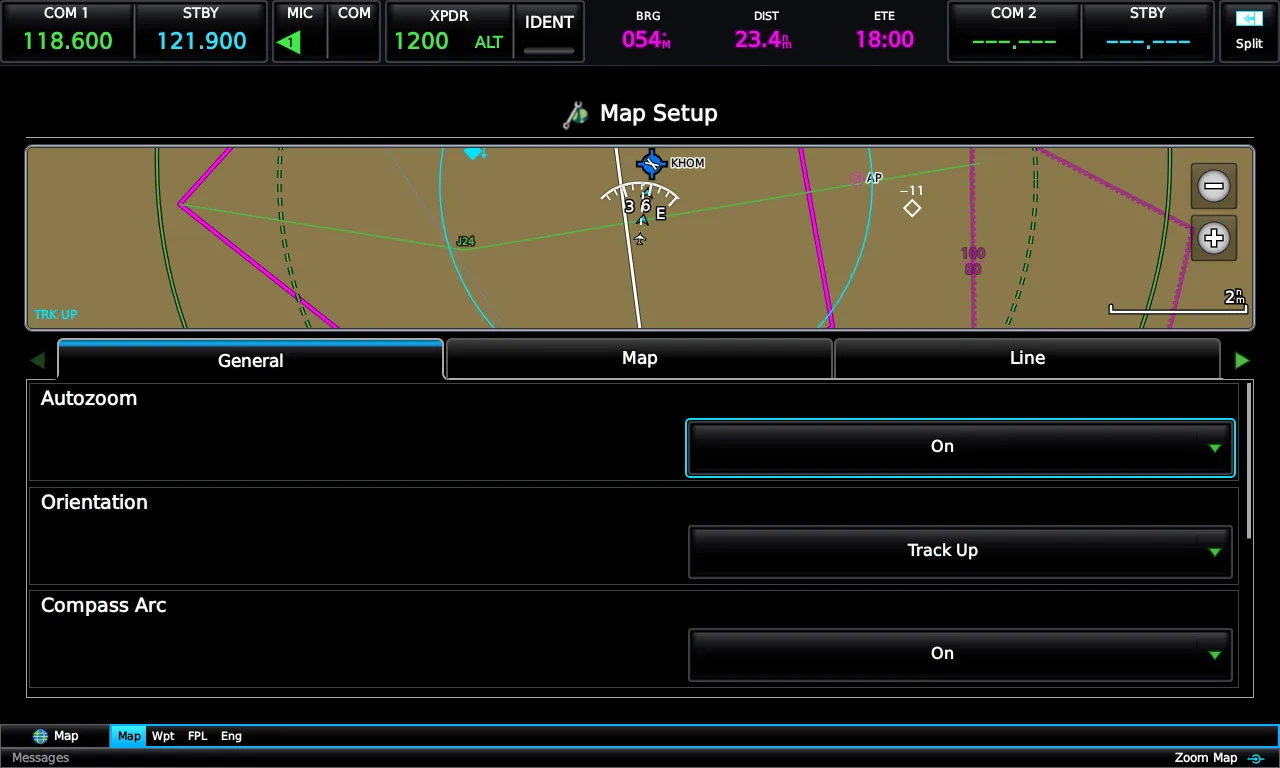Switch to the Map setup tab
This screenshot has height=768, width=1280.
point(639,358)
